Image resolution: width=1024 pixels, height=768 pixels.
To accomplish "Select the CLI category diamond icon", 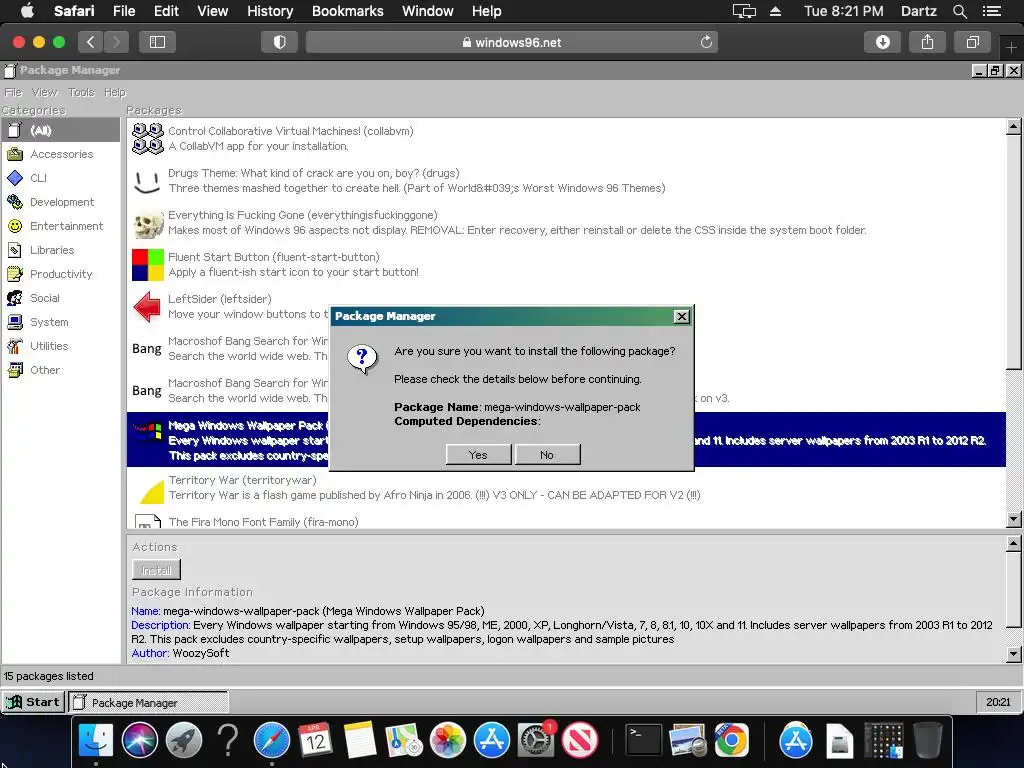I will tap(15, 178).
